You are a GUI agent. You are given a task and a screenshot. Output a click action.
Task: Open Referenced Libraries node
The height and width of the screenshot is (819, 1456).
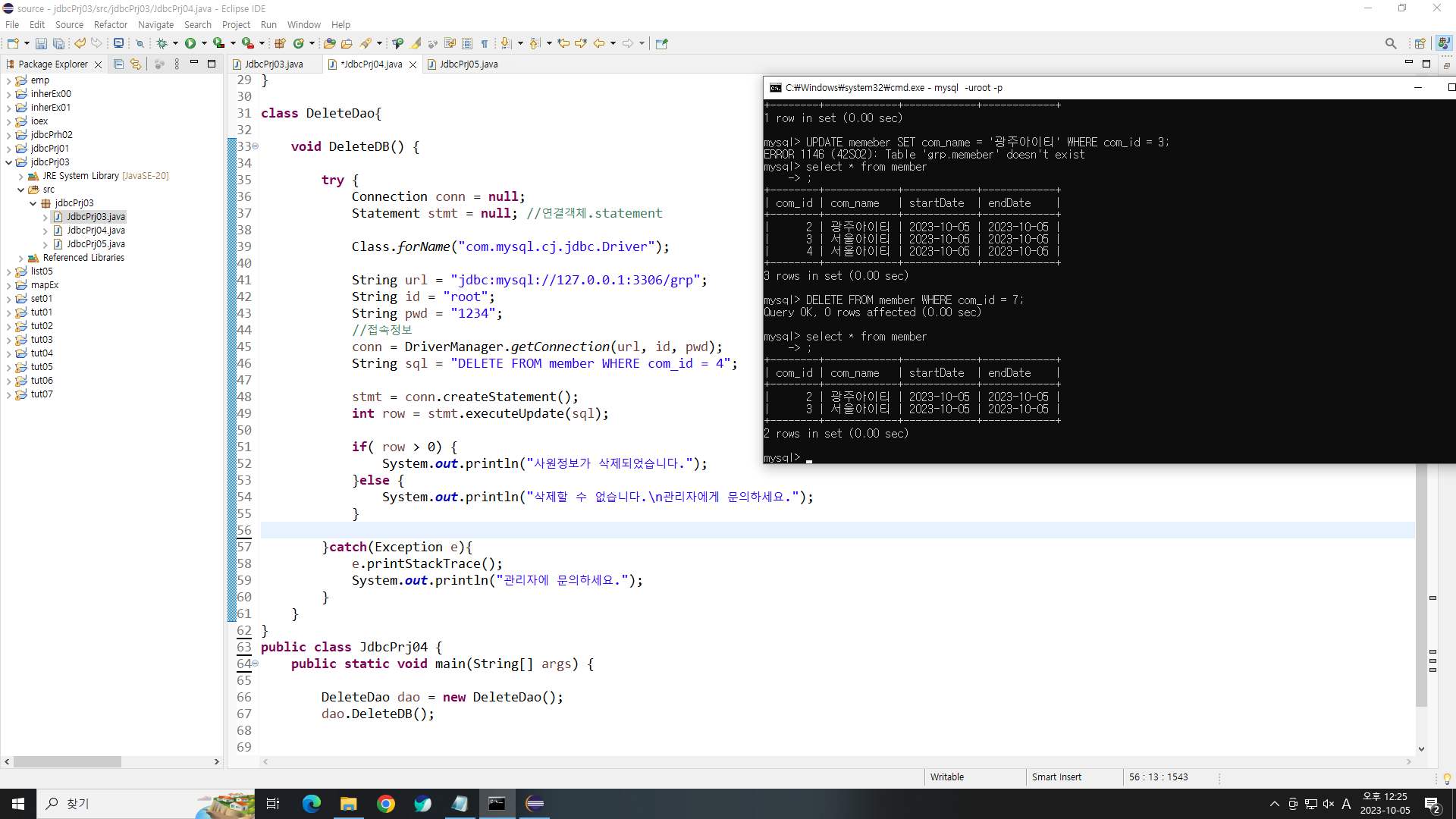20,258
